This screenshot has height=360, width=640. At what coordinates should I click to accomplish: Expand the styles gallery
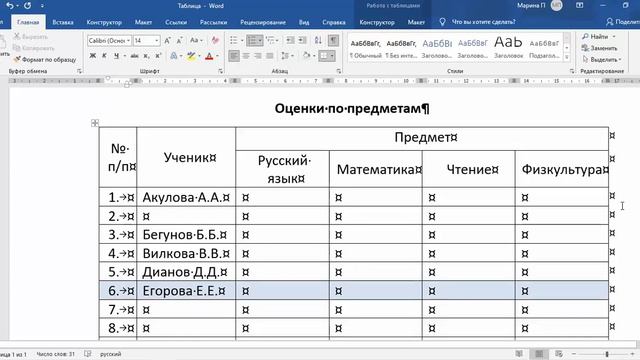[567, 58]
